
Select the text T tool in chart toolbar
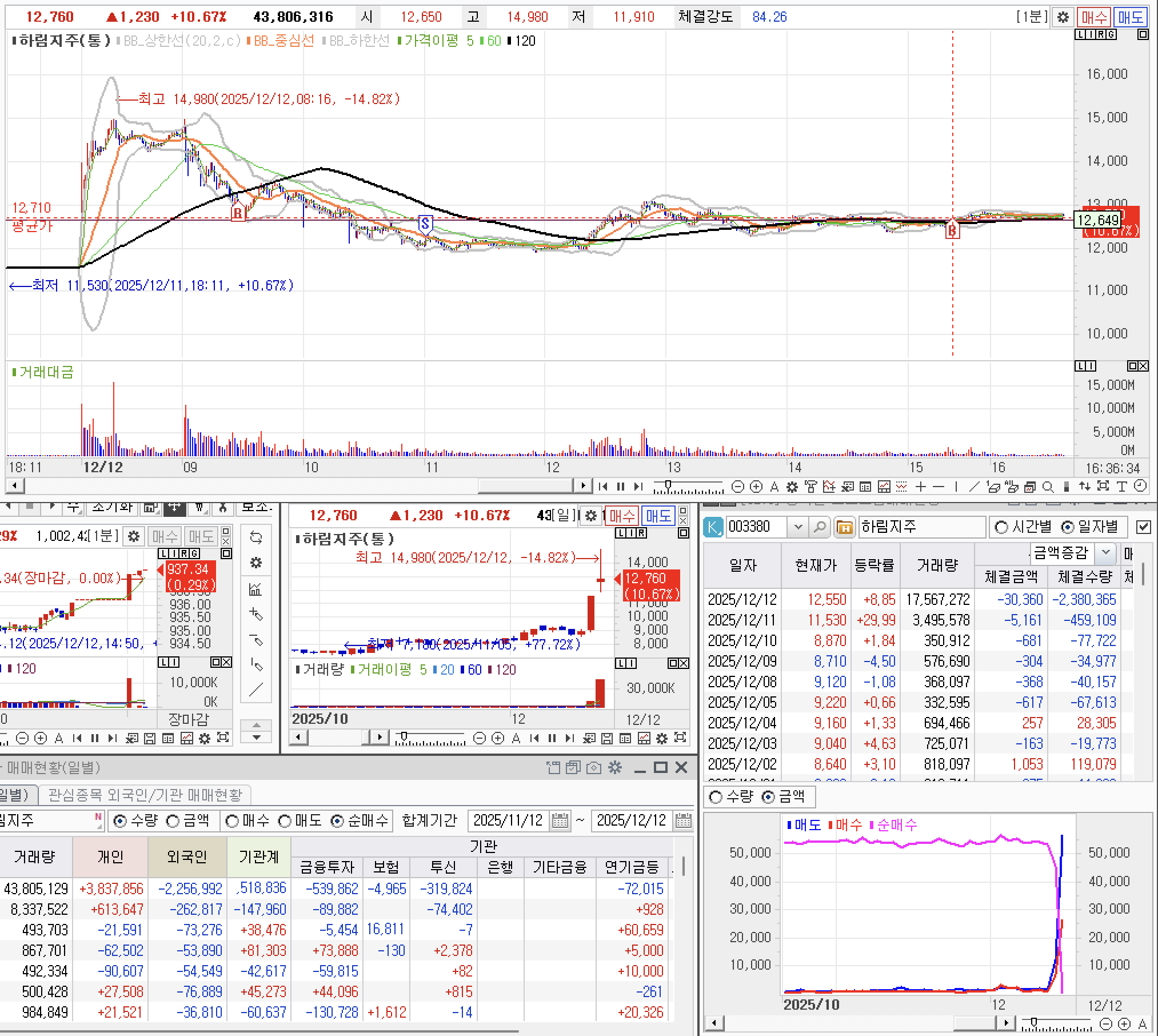[1121, 487]
